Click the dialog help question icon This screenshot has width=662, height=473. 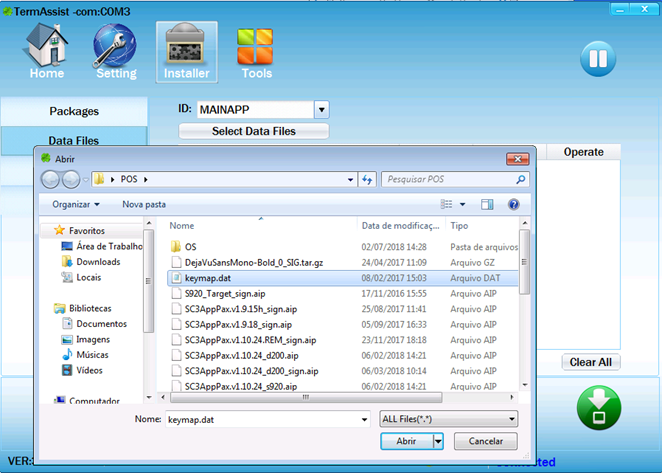[x=514, y=204]
